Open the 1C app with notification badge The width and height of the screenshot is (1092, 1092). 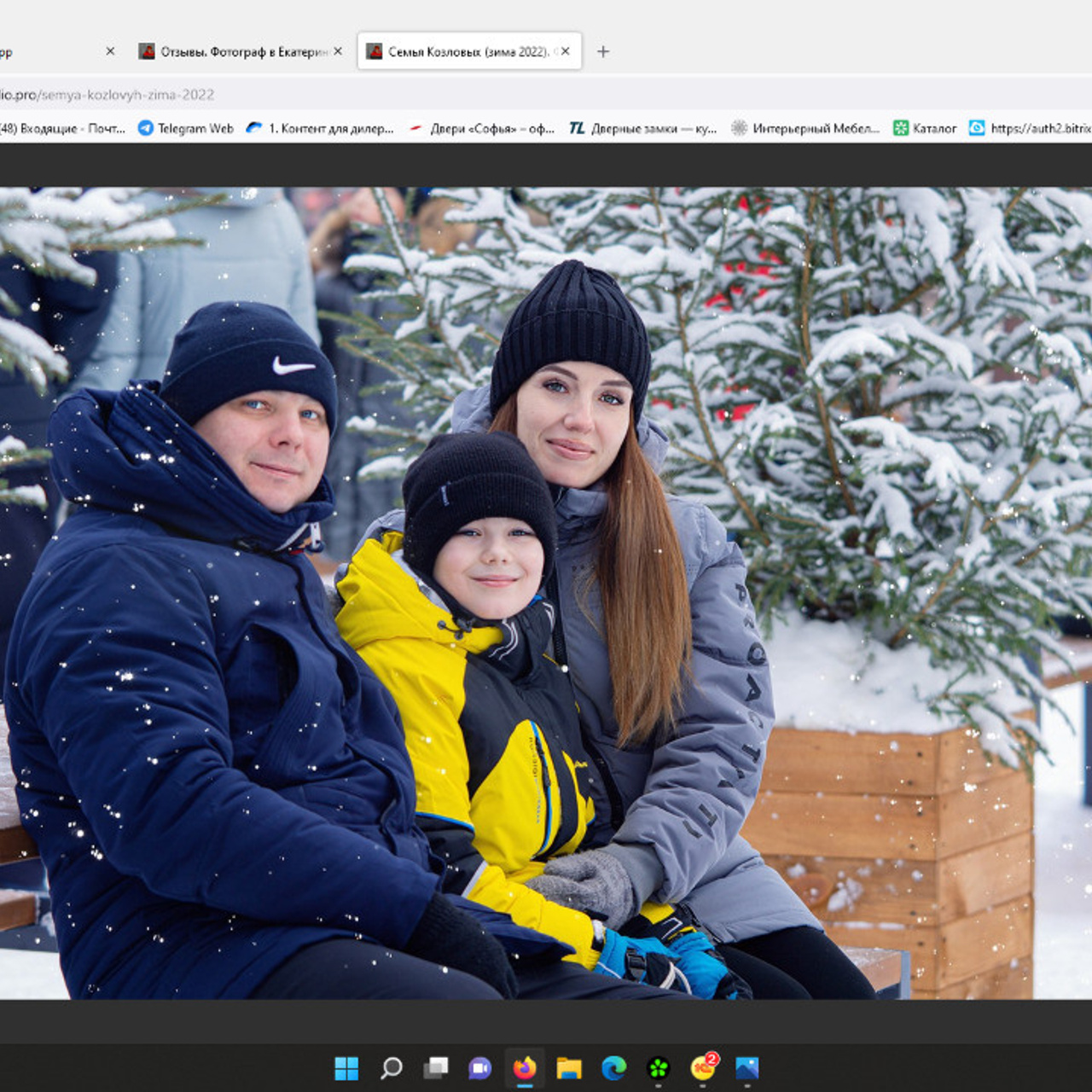tap(703, 1067)
